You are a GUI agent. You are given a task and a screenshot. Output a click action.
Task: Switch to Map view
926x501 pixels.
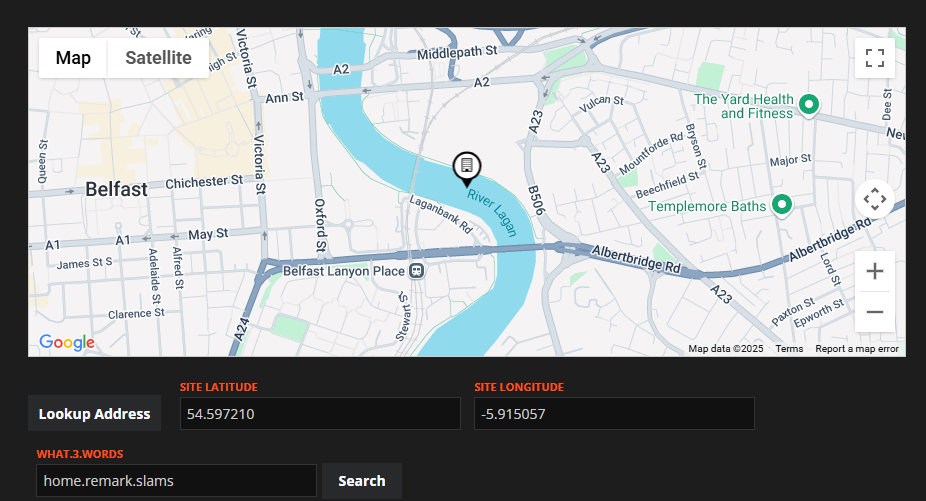coord(73,58)
